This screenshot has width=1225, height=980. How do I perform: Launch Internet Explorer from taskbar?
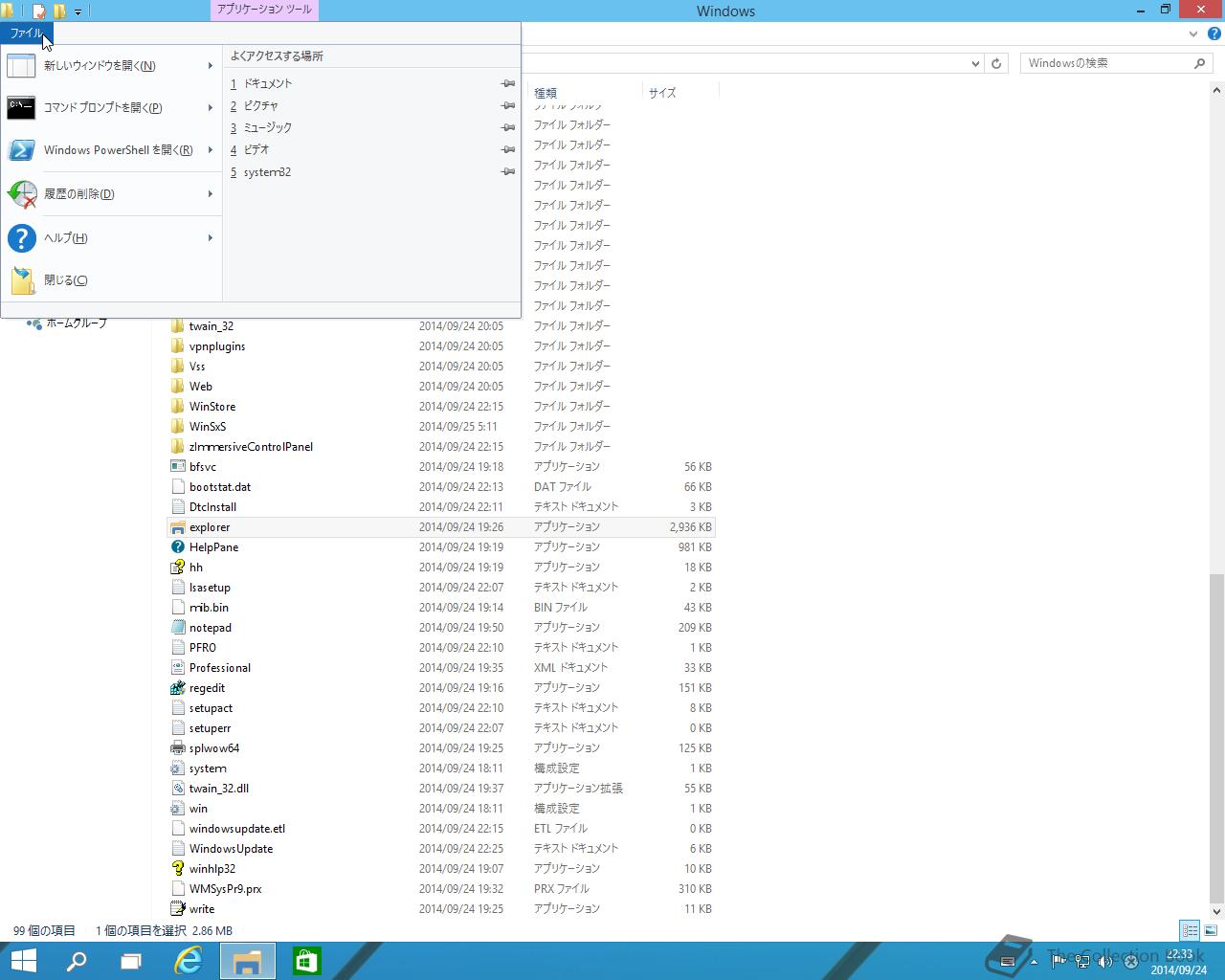coord(189,961)
